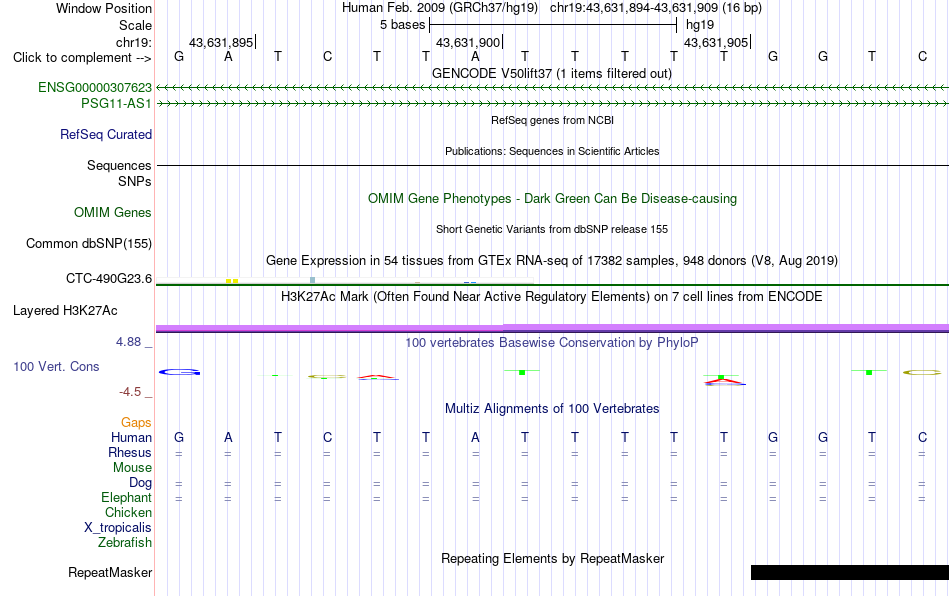Screen dimensions: 950x596
Task: Click the 43,631,905 position marker
Action: 717,42
